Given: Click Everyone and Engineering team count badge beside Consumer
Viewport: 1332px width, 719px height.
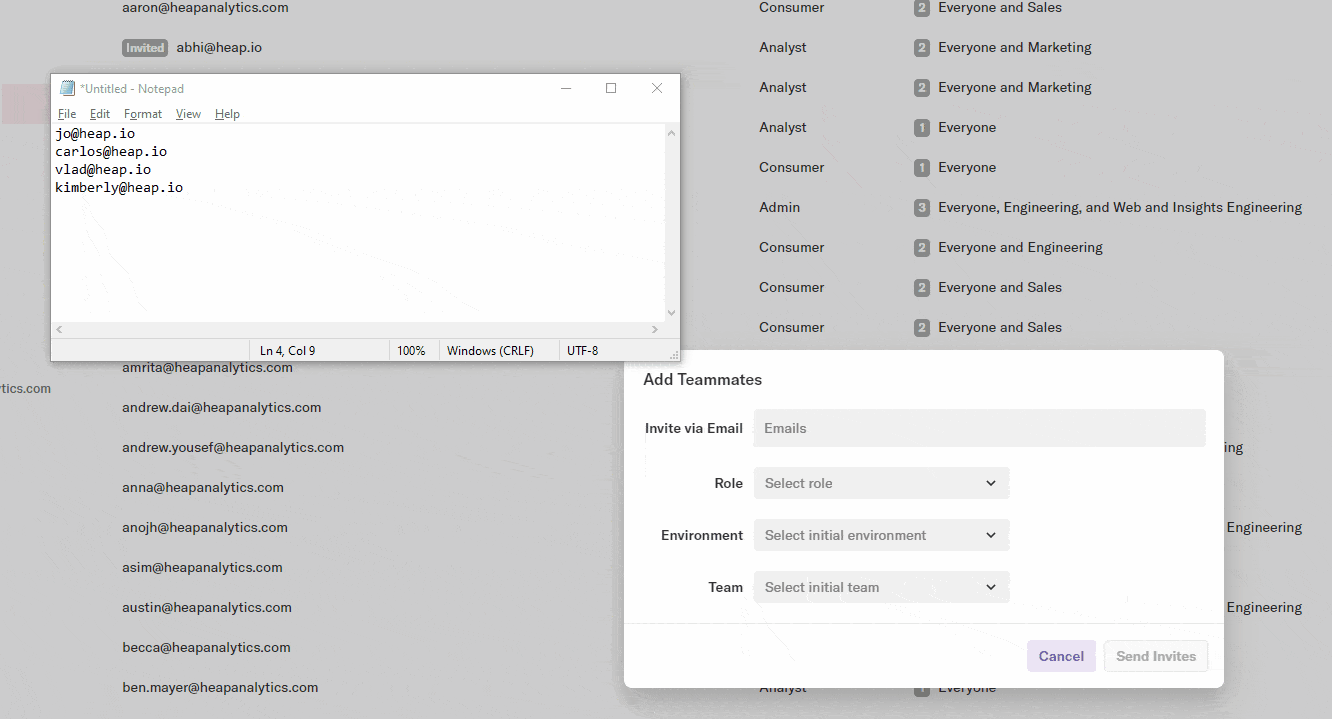Looking at the screenshot, I should tap(922, 247).
